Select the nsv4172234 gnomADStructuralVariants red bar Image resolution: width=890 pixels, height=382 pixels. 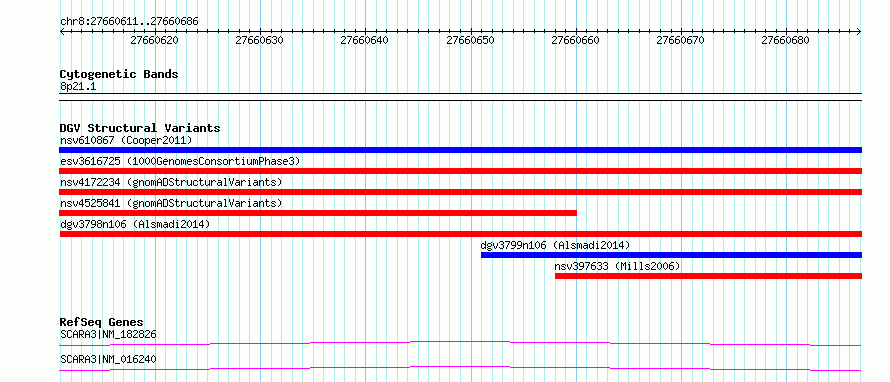[x=460, y=192]
